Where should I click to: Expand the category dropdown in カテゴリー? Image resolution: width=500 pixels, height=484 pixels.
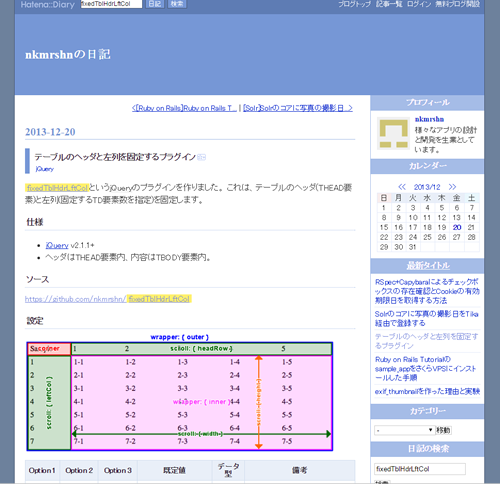pos(404,430)
